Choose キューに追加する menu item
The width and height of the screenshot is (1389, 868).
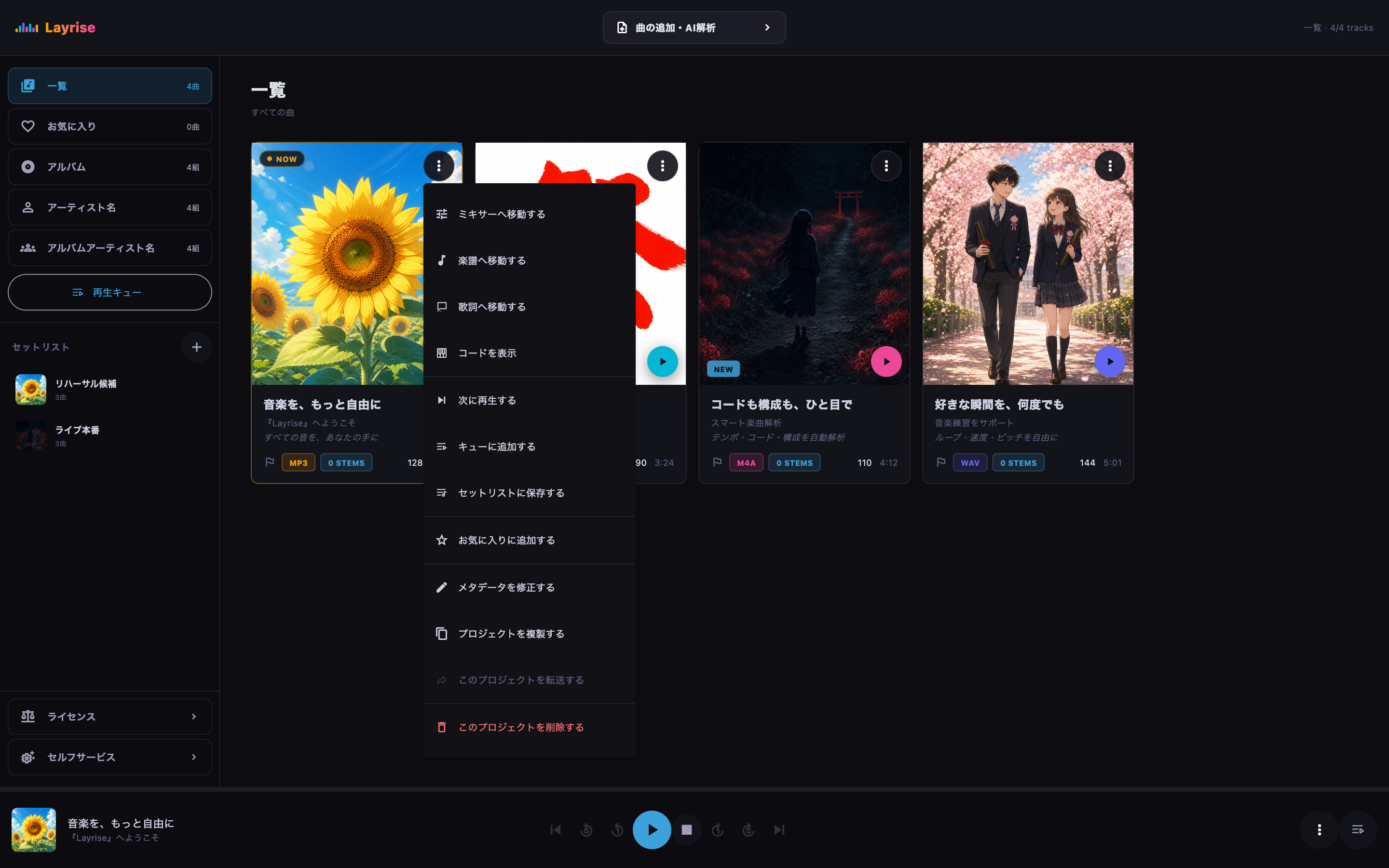529,447
